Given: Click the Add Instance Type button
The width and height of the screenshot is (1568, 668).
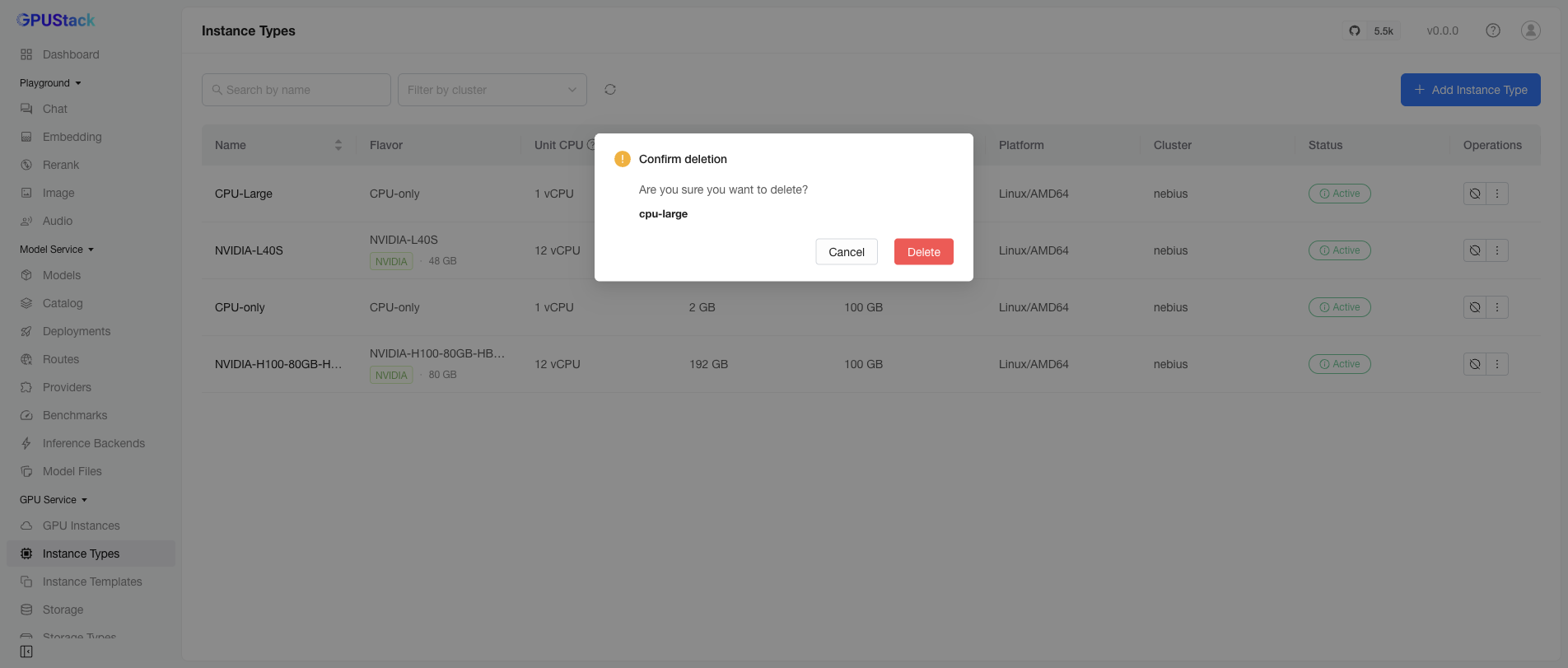Looking at the screenshot, I should point(1471,90).
